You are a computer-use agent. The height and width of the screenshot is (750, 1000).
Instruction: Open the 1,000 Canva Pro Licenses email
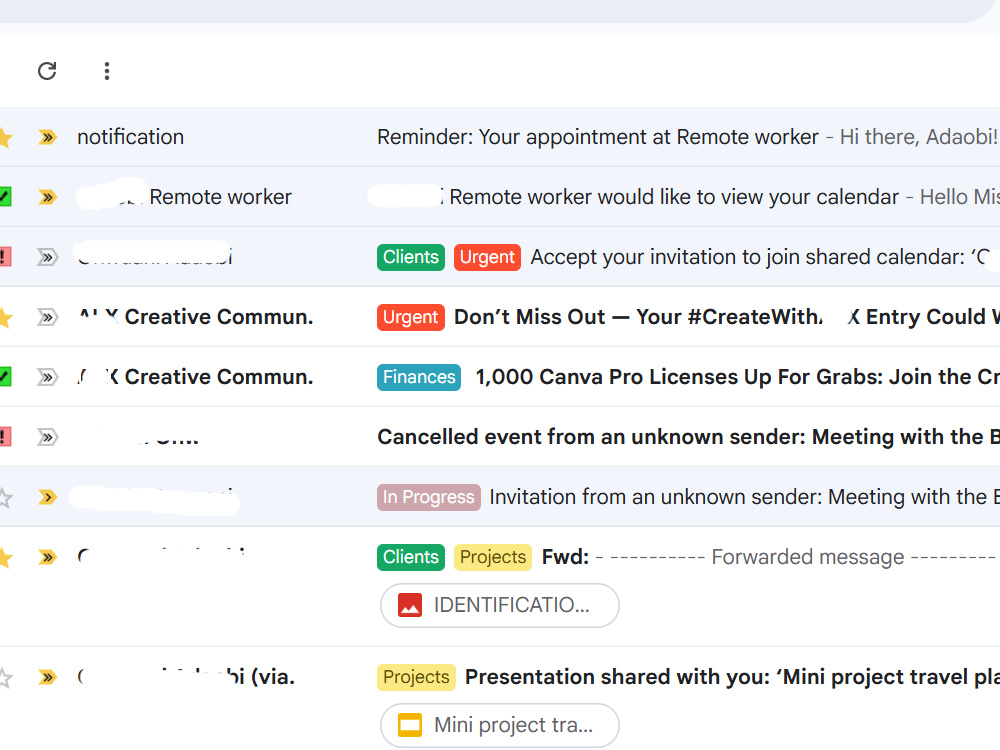(x=737, y=377)
